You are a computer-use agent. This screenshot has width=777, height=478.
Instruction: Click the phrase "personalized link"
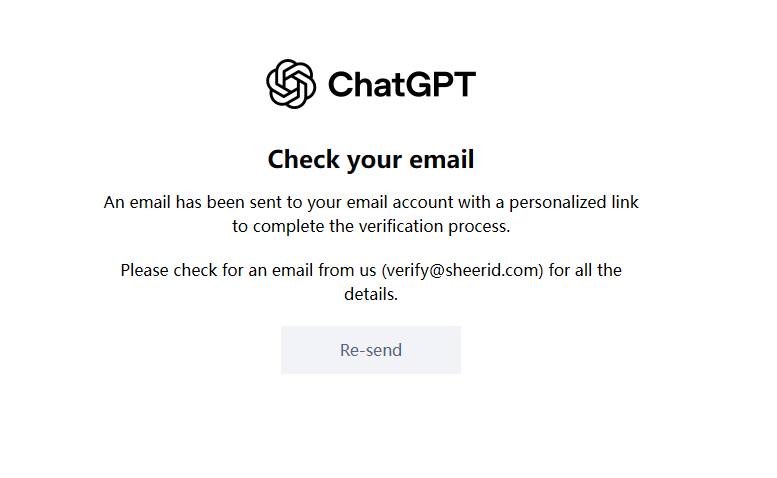[x=574, y=203]
